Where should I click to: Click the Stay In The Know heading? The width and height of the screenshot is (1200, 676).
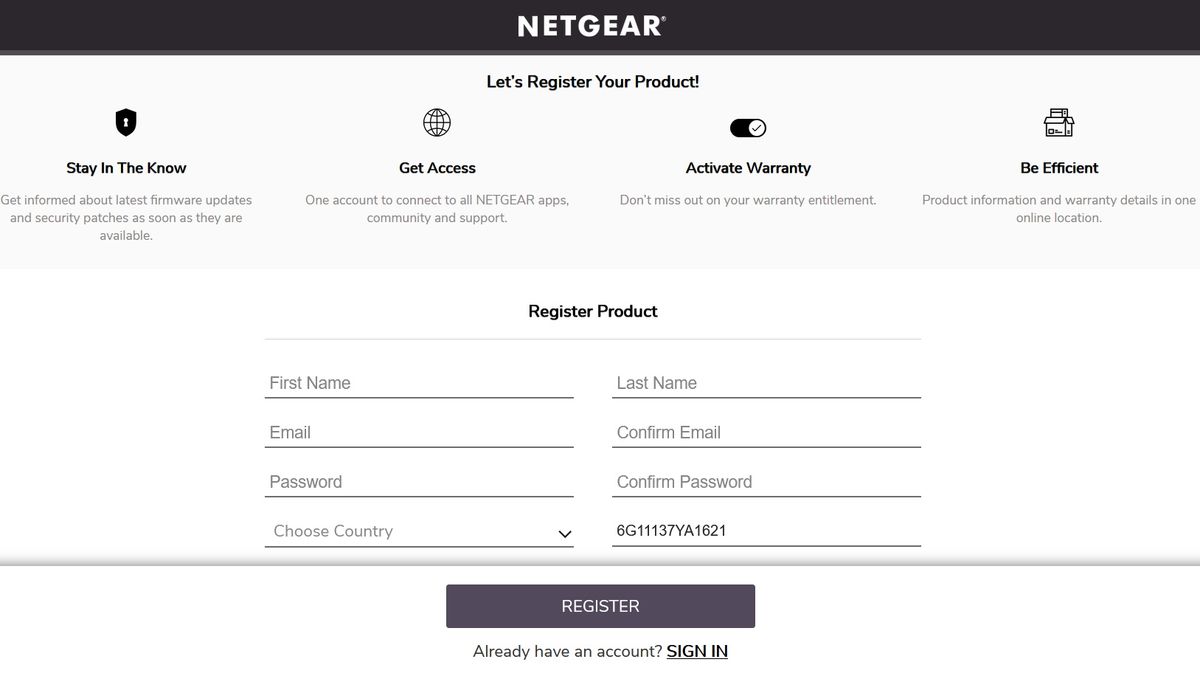pyautogui.click(x=125, y=168)
